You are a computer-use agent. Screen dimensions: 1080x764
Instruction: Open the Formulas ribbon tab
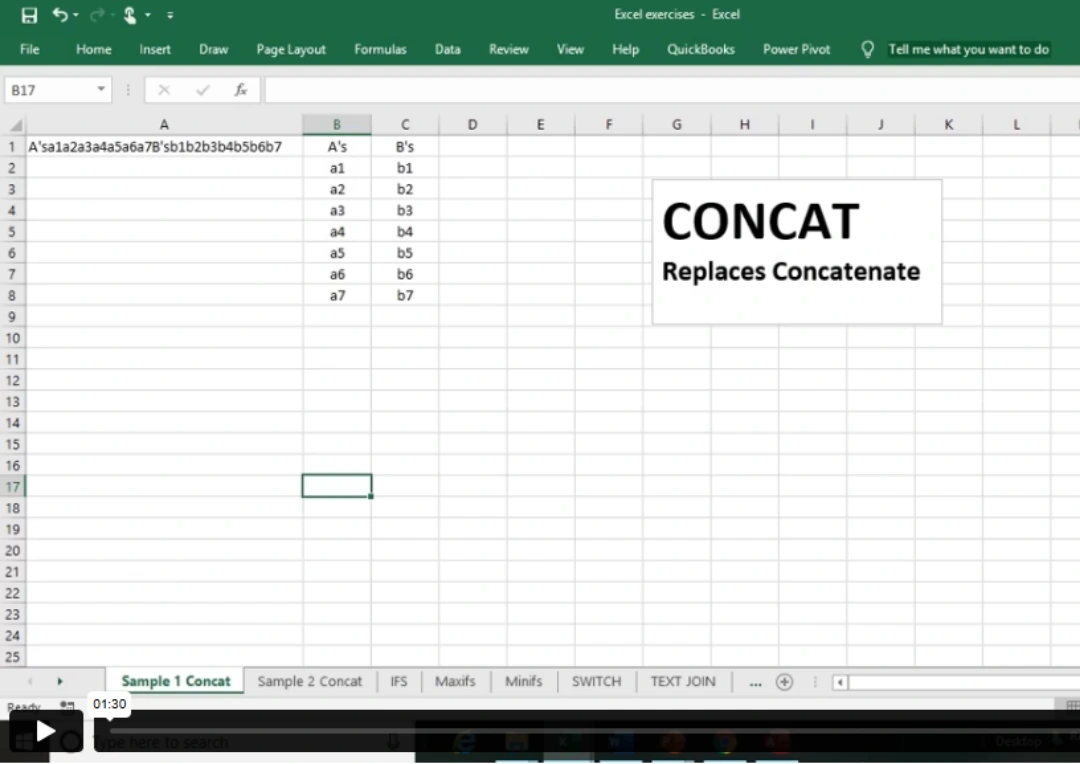tap(380, 49)
